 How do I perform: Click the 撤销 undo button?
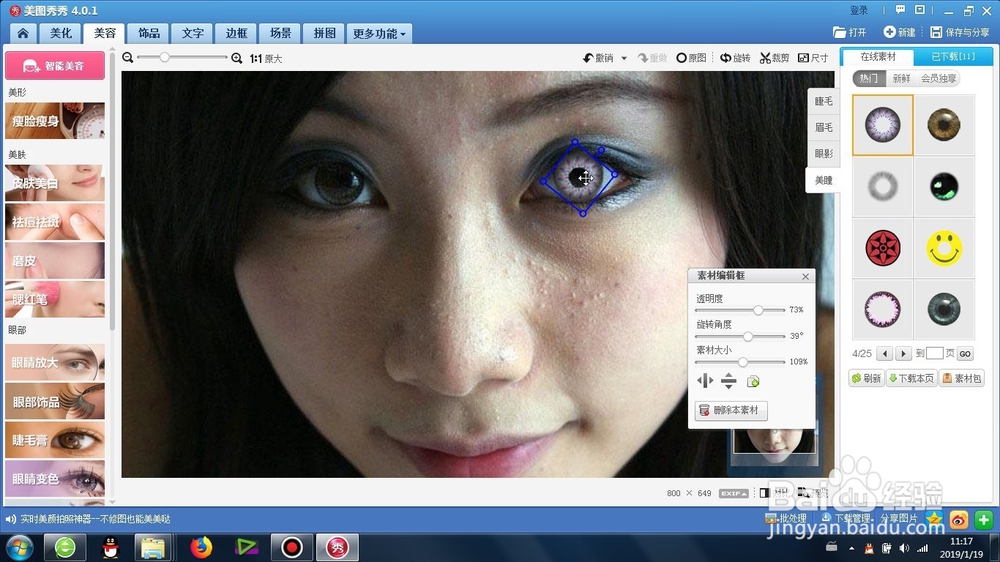pyautogui.click(x=598, y=58)
